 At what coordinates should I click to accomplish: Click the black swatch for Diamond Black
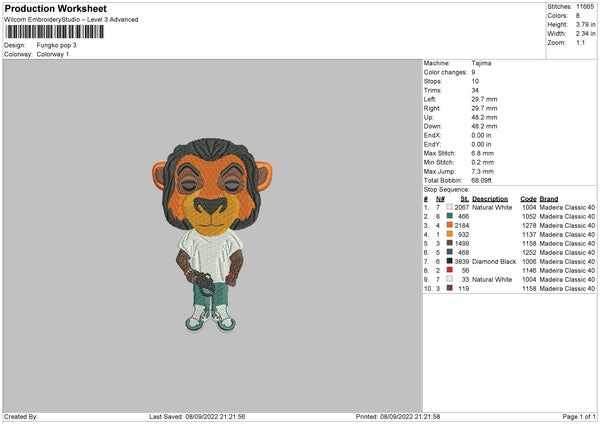click(450, 261)
